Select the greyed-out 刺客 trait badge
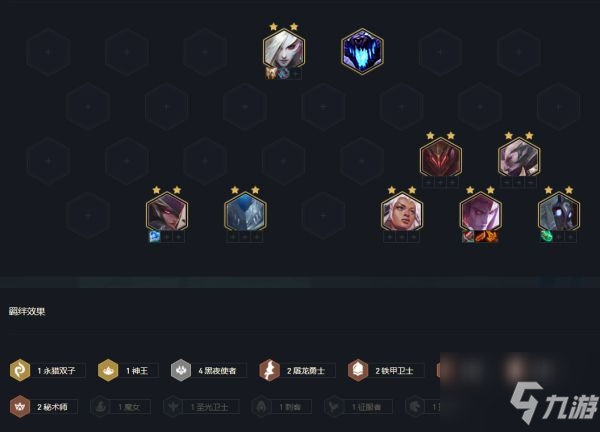Image resolution: width=600 pixels, height=432 pixels. coord(281,407)
